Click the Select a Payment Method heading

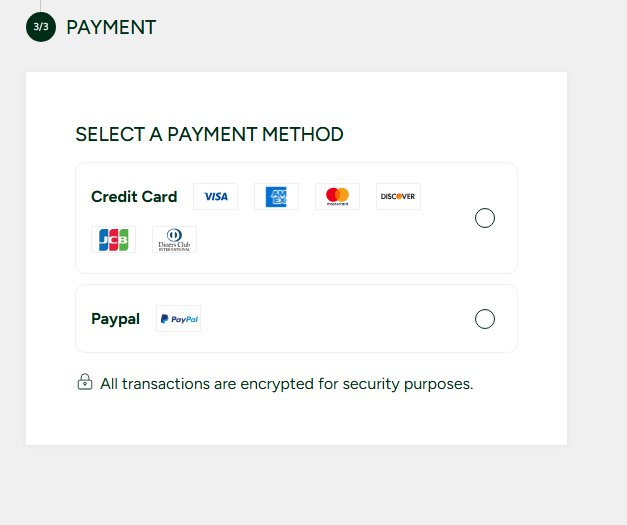coord(209,134)
